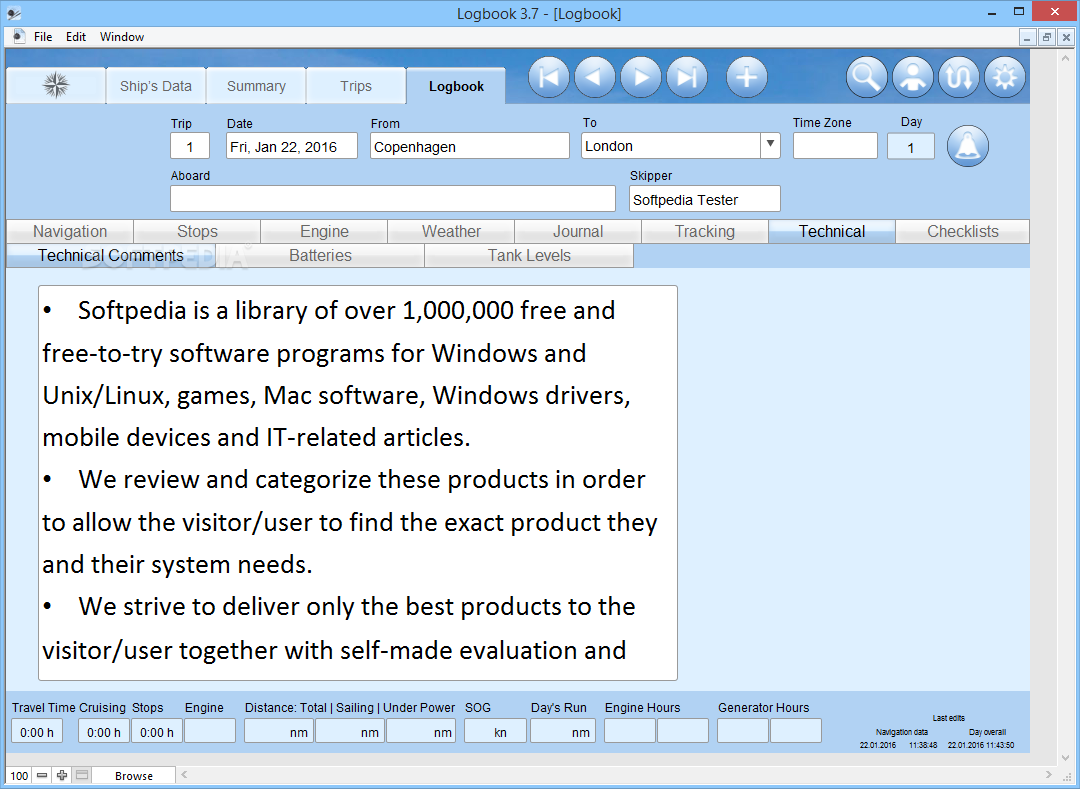Click the horizontal scrollbar left arrow
The image size is (1080, 789).
point(185,775)
